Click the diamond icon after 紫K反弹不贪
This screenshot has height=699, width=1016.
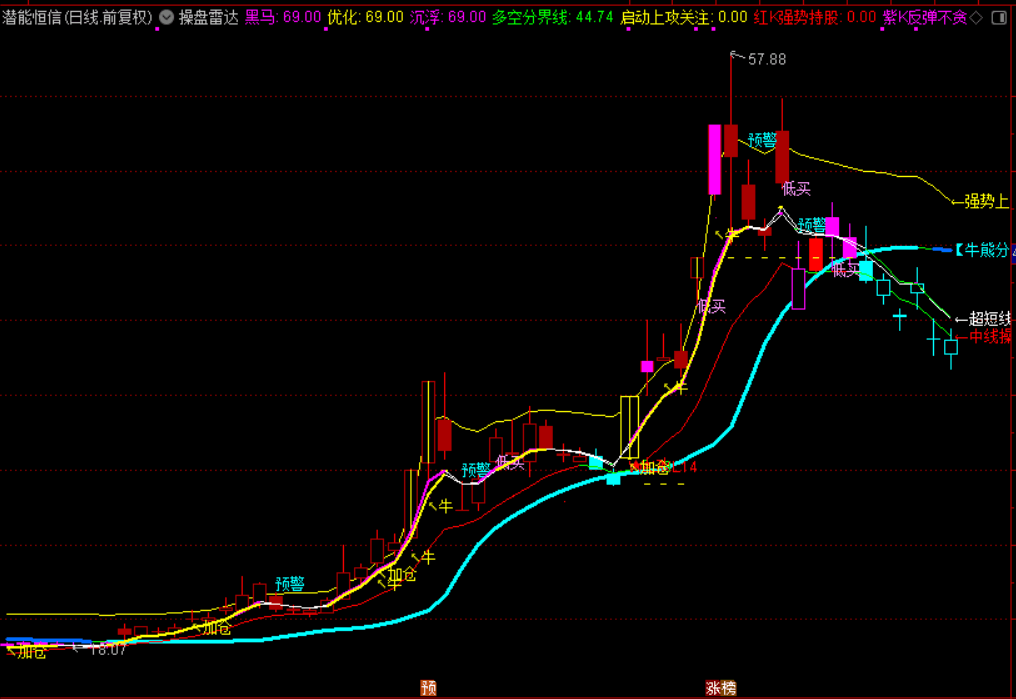(x=976, y=17)
